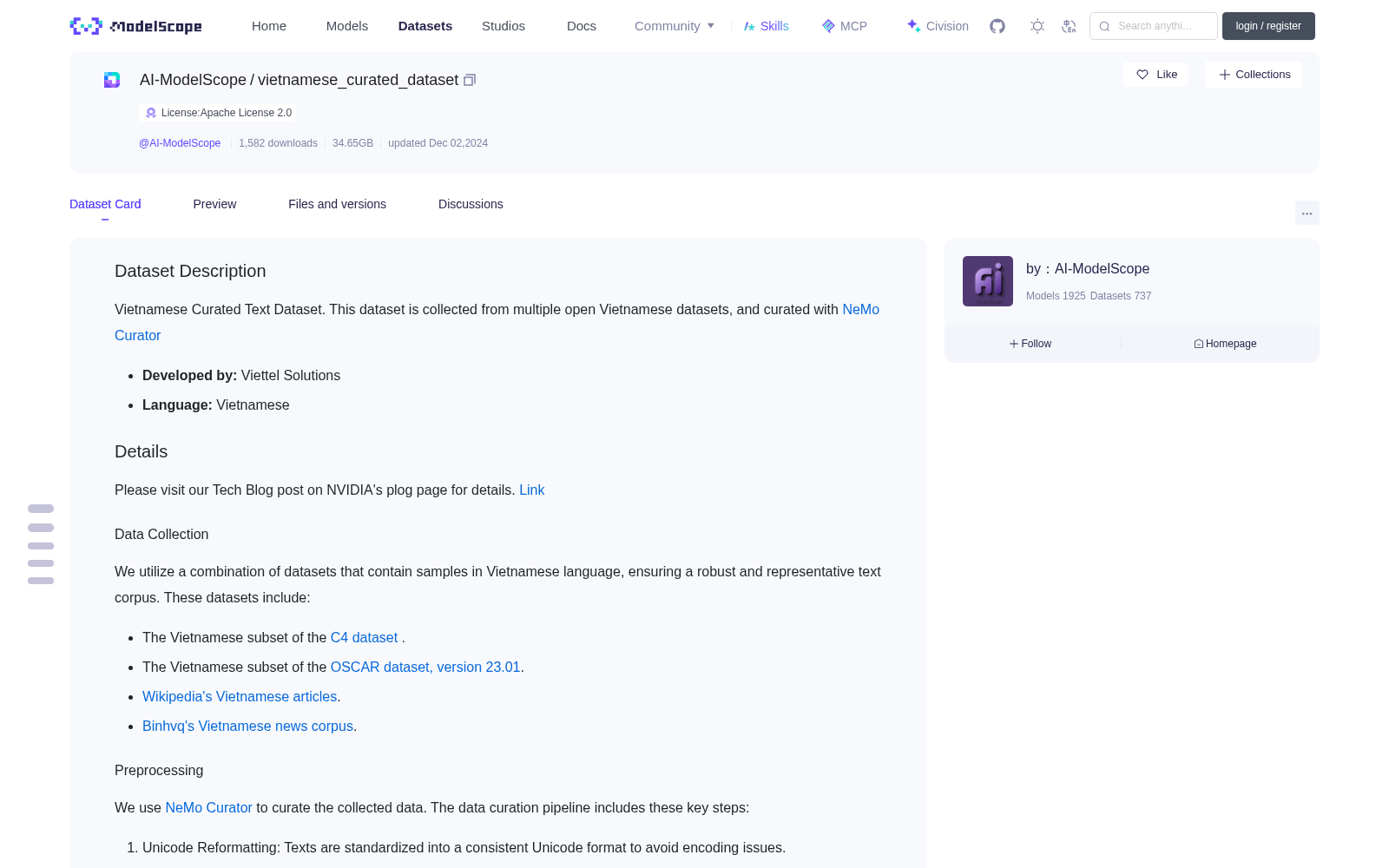The width and height of the screenshot is (1389, 868).
Task: Click '1,582 downloads' text
Action: pos(278,143)
